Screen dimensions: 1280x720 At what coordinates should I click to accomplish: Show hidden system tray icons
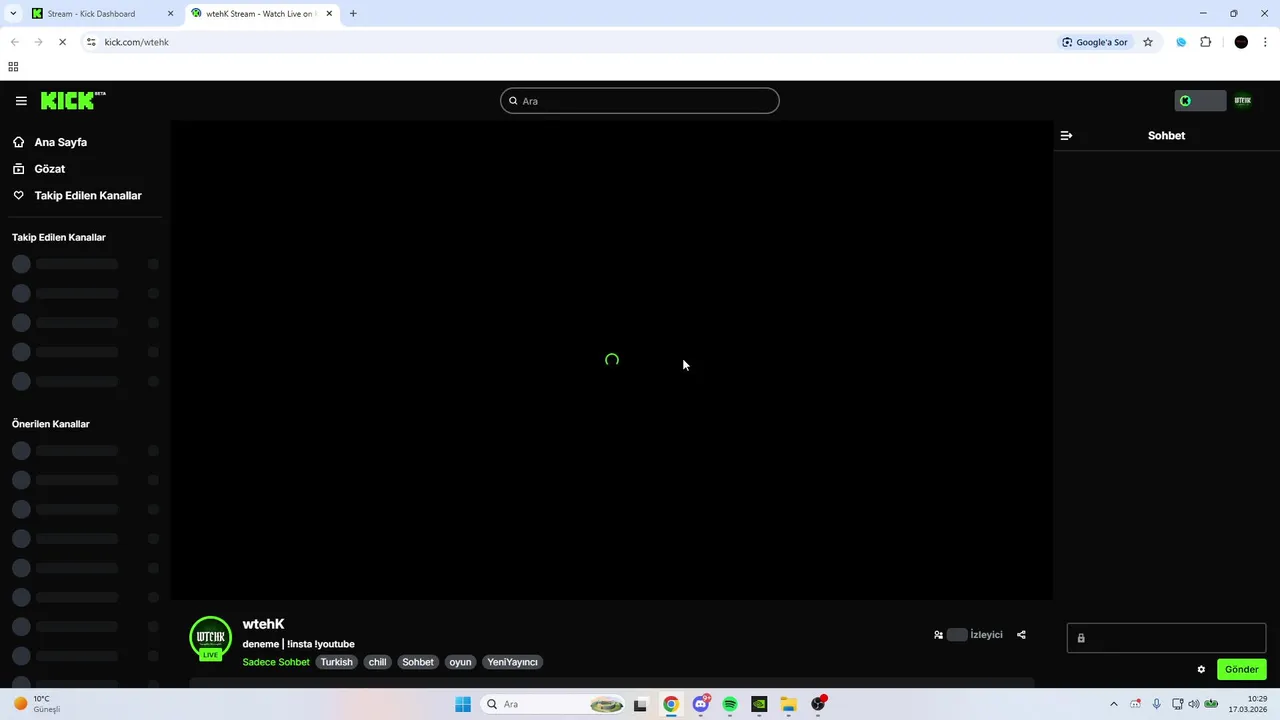pyautogui.click(x=1114, y=704)
